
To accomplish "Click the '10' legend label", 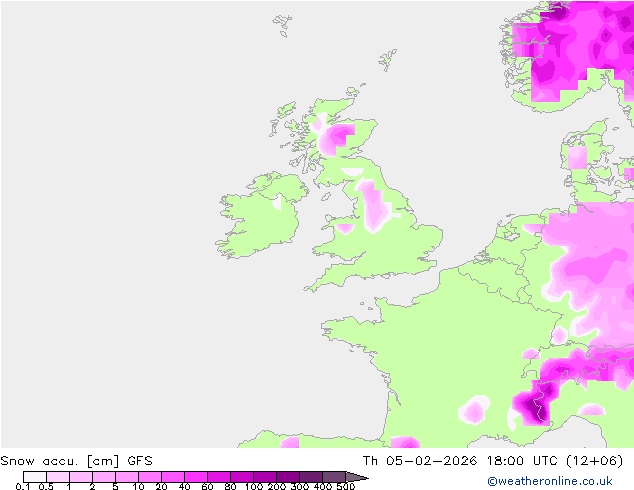I will [138, 486].
